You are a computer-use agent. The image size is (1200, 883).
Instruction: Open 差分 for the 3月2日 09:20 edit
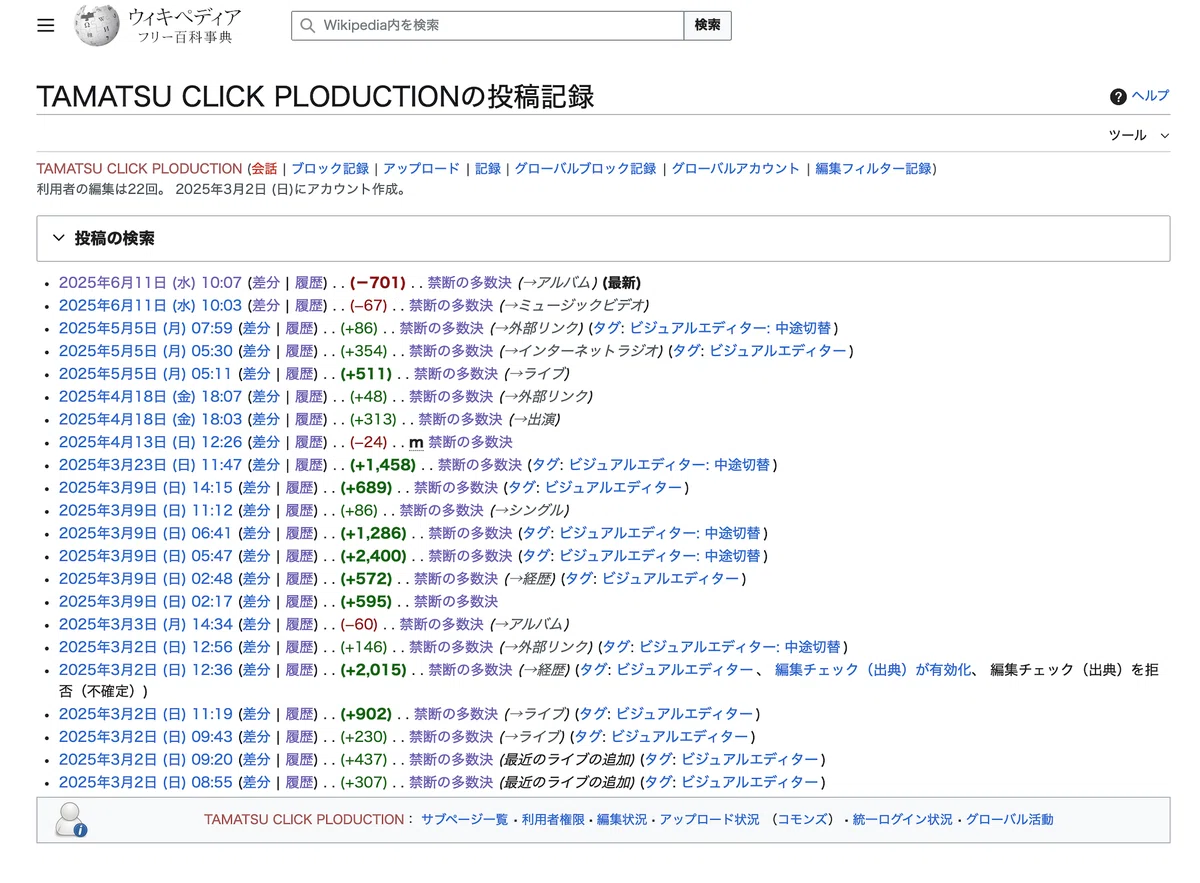[257, 761]
